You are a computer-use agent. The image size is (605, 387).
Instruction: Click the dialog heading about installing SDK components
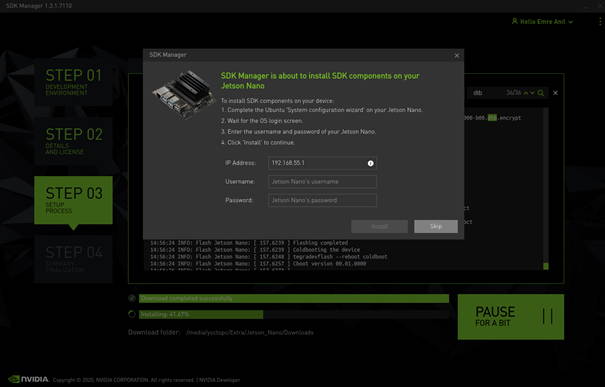click(x=320, y=81)
